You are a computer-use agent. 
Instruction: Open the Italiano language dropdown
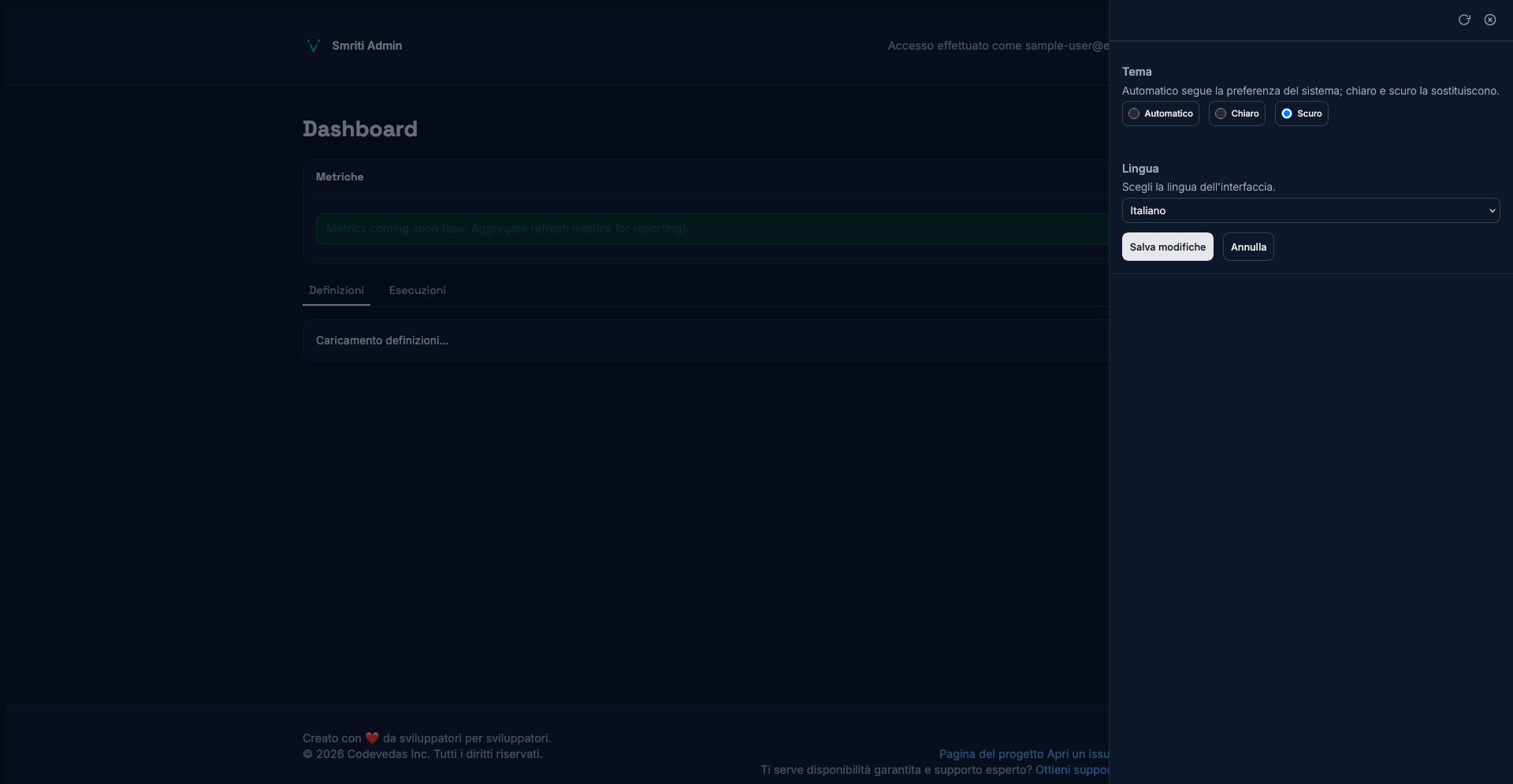click(x=1310, y=210)
